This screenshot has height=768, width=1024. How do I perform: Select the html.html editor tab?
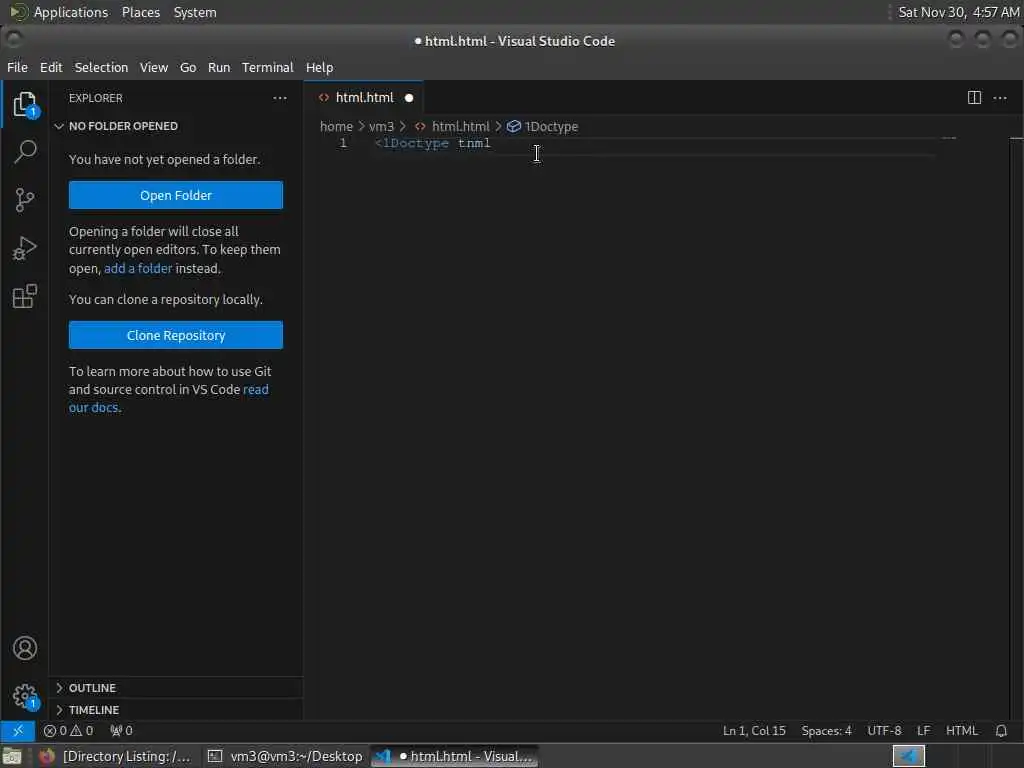(364, 98)
